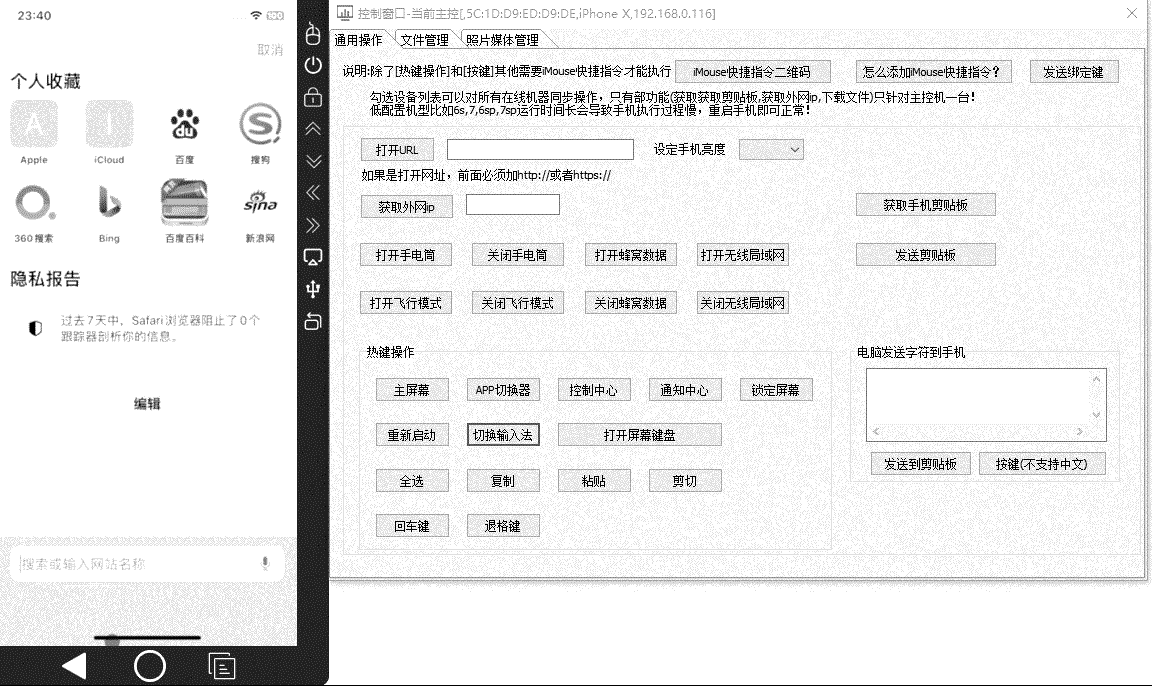1152x686 pixels.
Task: Click the double right-chevron sidebar icon
Action: [313, 225]
